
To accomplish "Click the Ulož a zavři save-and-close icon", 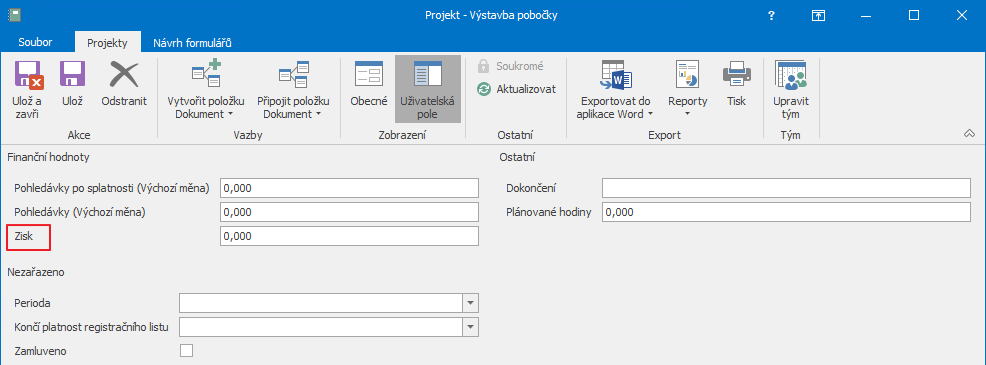I will tap(28, 75).
